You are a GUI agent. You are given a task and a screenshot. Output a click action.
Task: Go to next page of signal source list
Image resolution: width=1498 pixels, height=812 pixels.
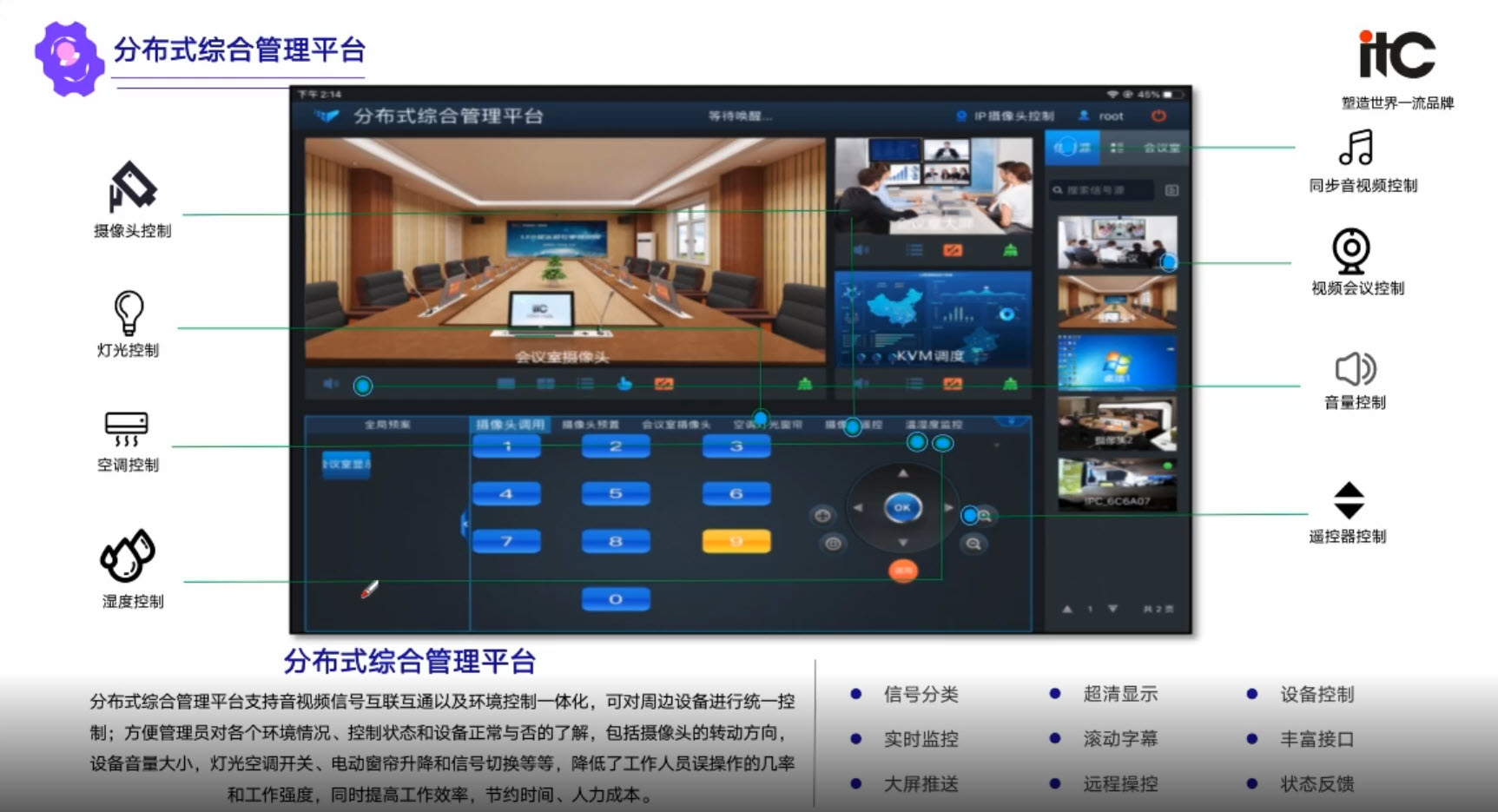coord(1112,609)
